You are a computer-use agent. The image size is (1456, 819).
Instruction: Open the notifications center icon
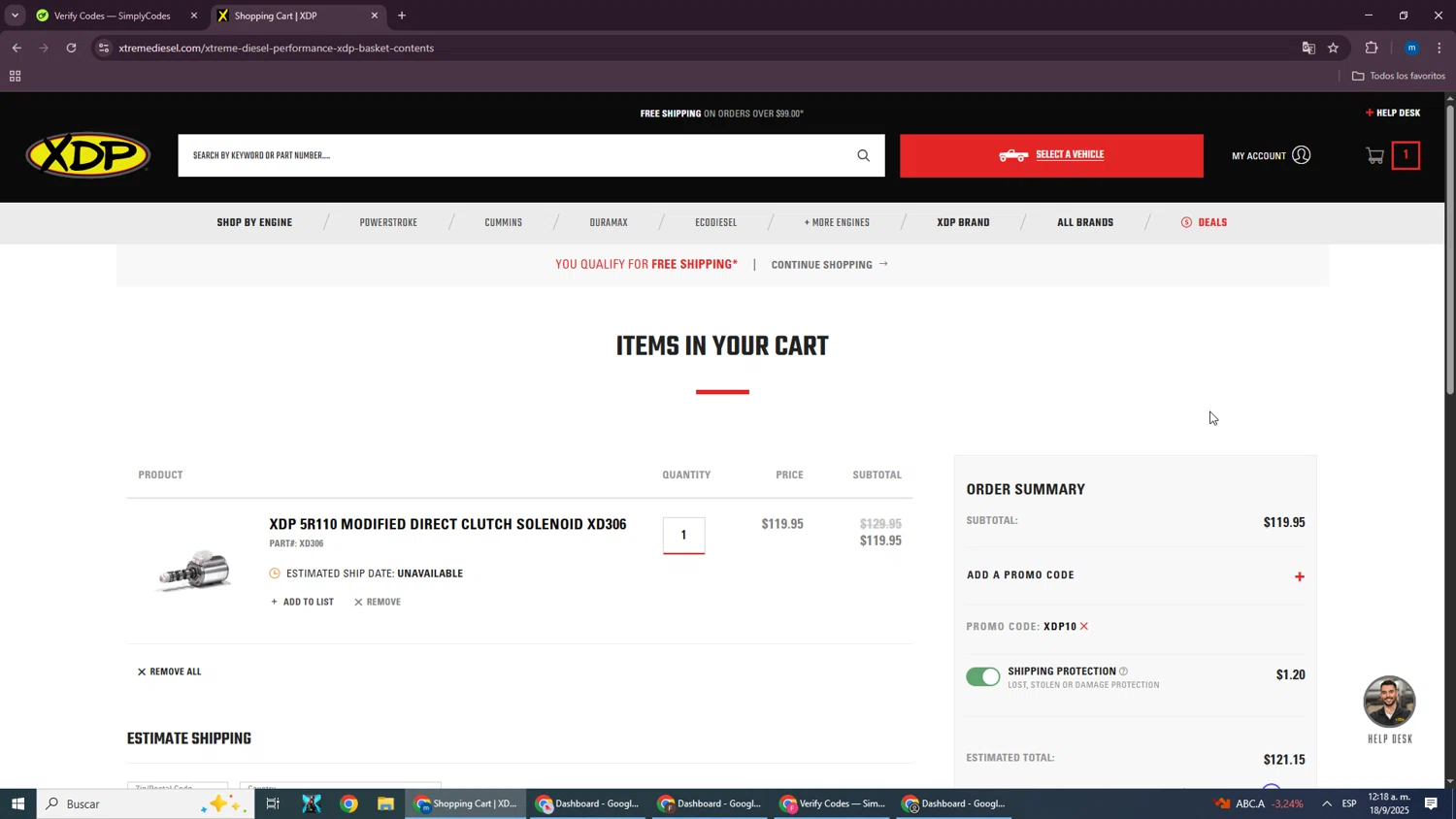(x=1431, y=803)
